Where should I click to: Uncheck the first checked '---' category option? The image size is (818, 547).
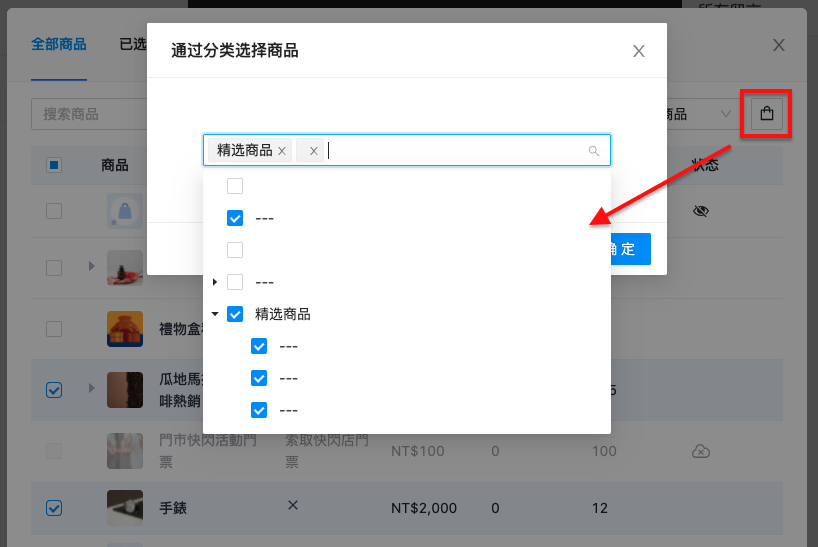pos(235,218)
